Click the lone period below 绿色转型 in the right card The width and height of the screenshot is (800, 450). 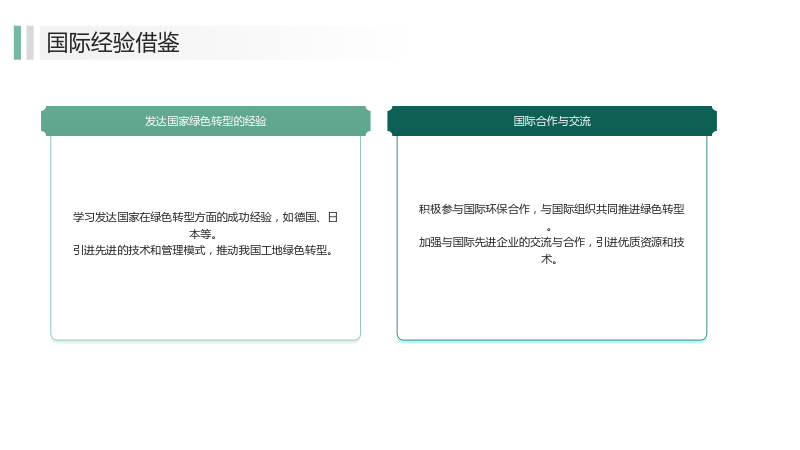pyautogui.click(x=548, y=229)
